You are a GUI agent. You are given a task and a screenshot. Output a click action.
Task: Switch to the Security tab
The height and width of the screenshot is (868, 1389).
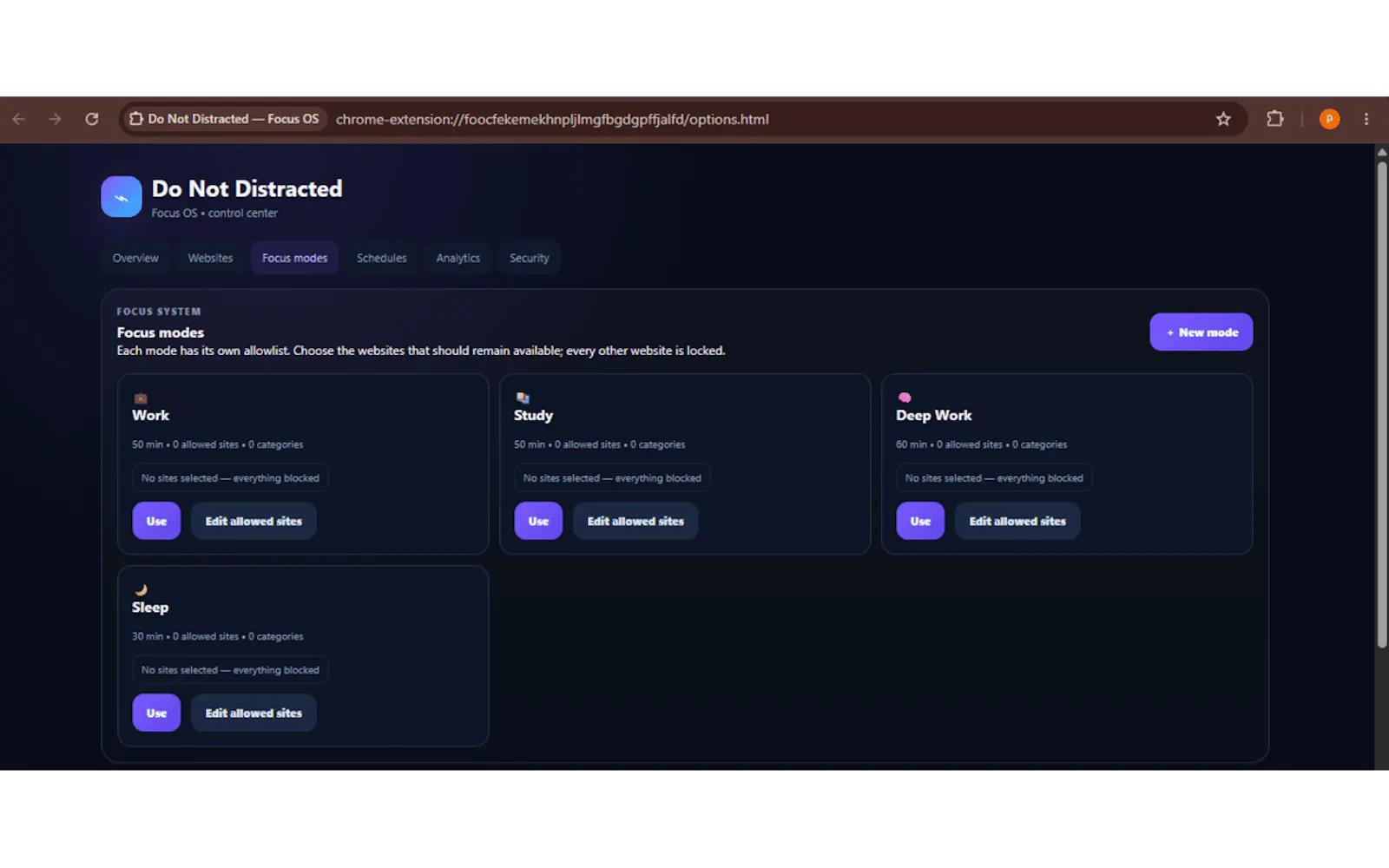(x=529, y=258)
